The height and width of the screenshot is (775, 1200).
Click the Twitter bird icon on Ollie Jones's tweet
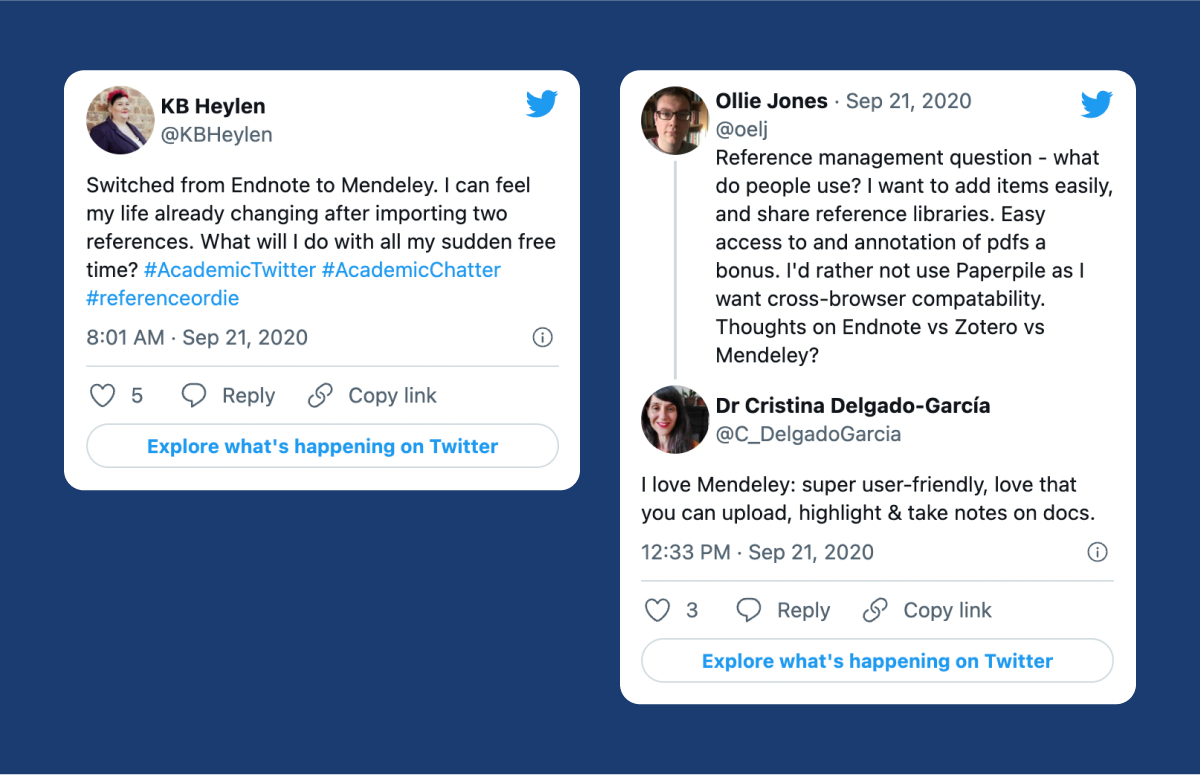click(x=1096, y=104)
